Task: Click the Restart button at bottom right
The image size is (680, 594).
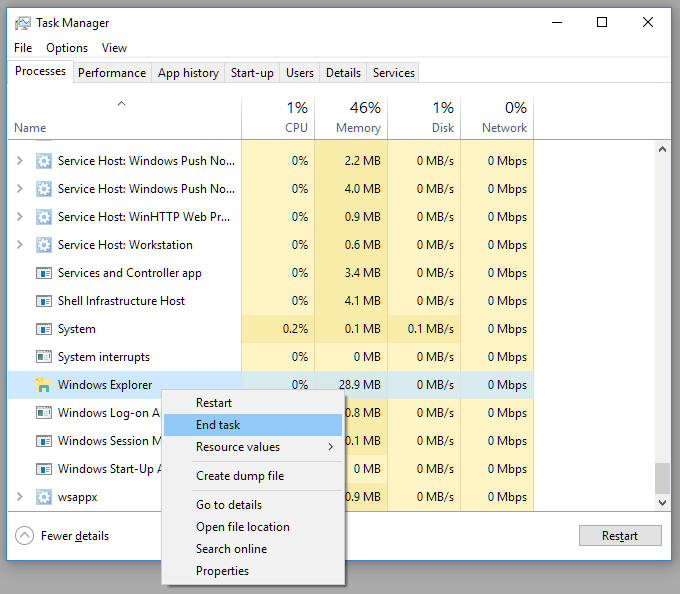Action: (x=620, y=536)
